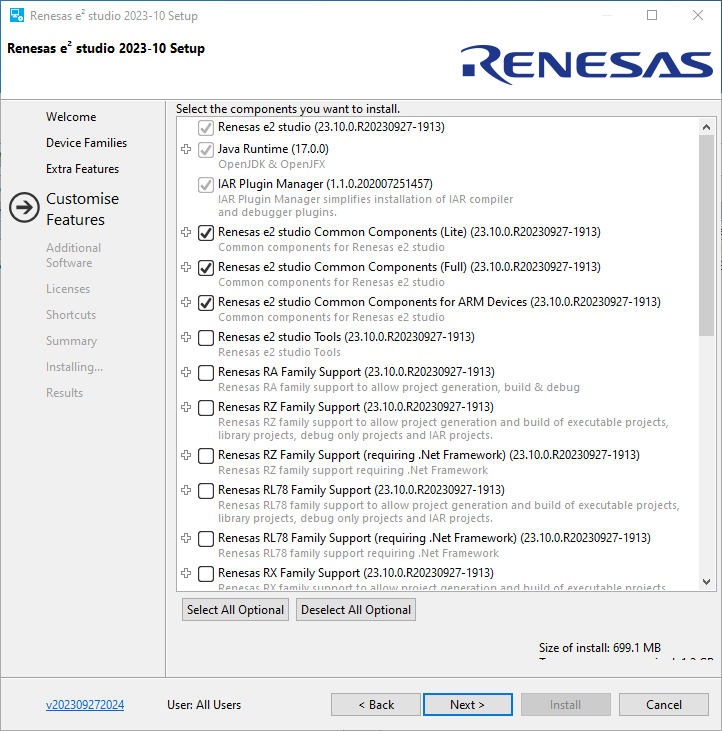Click the Deselect All Optional button
This screenshot has width=722, height=731.
356,610
